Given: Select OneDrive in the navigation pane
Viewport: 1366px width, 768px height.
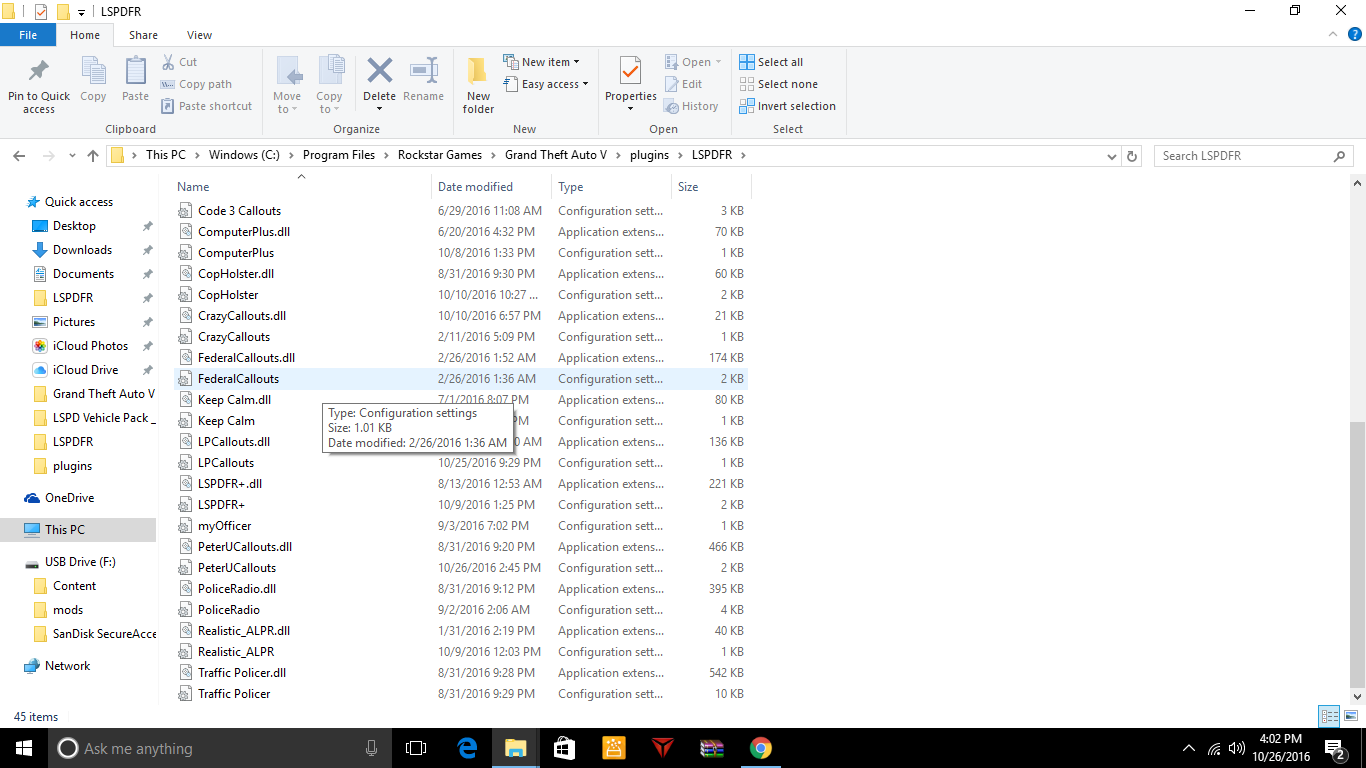Looking at the screenshot, I should [69, 498].
